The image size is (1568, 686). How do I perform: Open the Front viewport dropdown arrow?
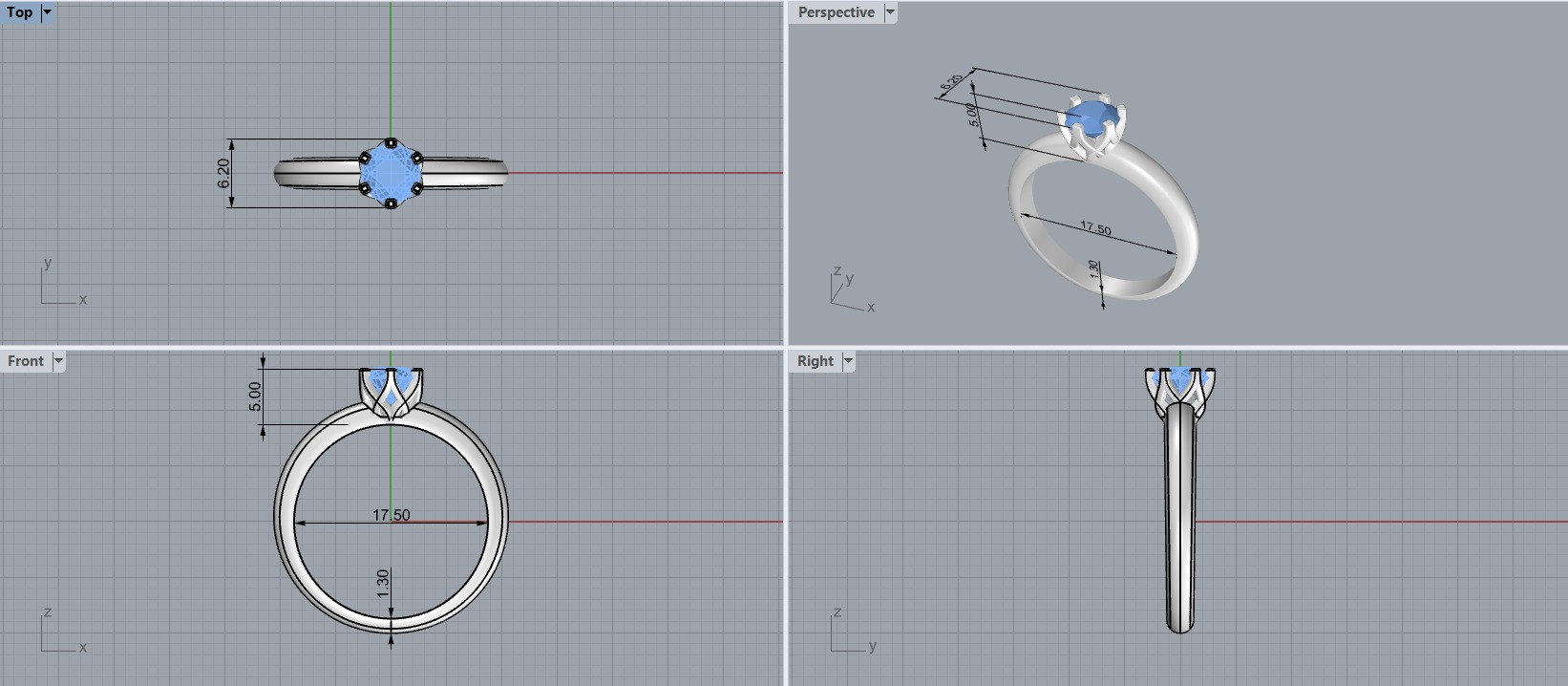tap(58, 361)
